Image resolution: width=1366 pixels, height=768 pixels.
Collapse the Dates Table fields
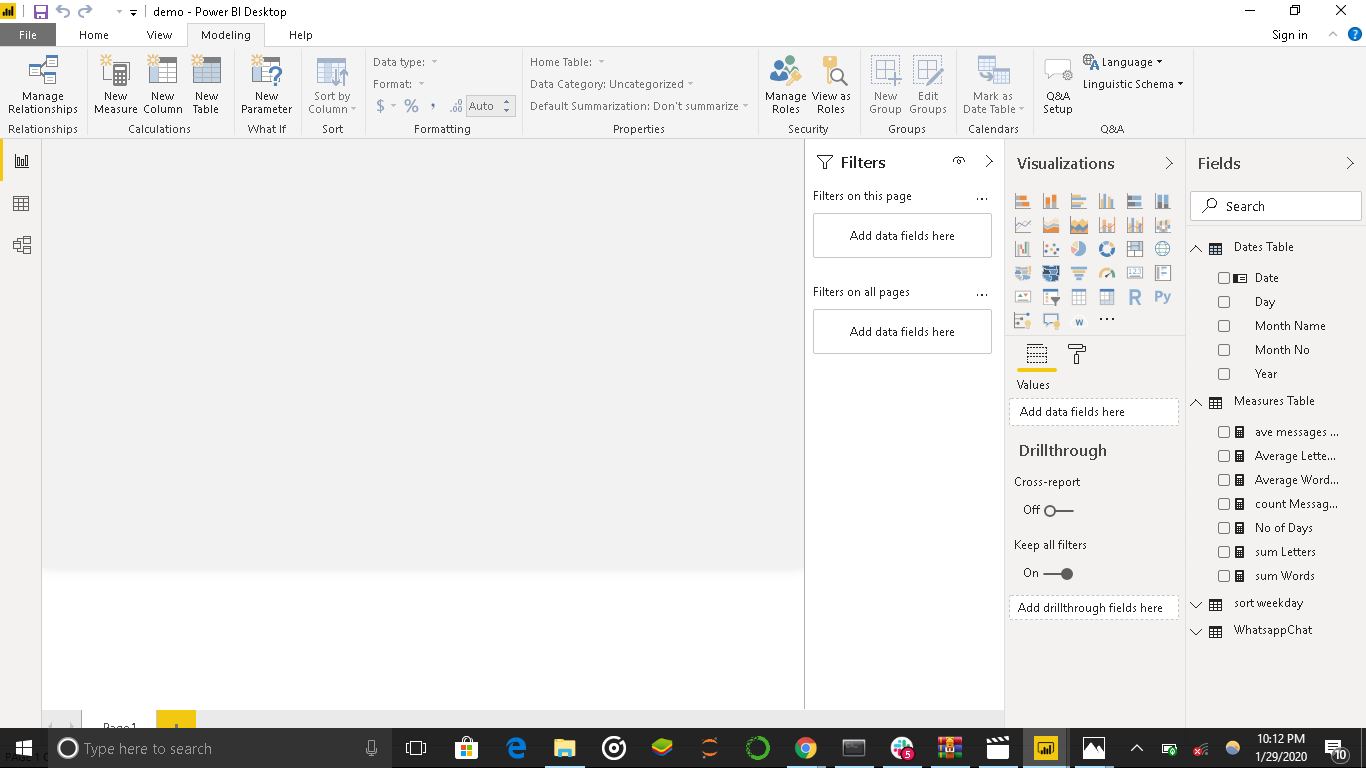1196,248
